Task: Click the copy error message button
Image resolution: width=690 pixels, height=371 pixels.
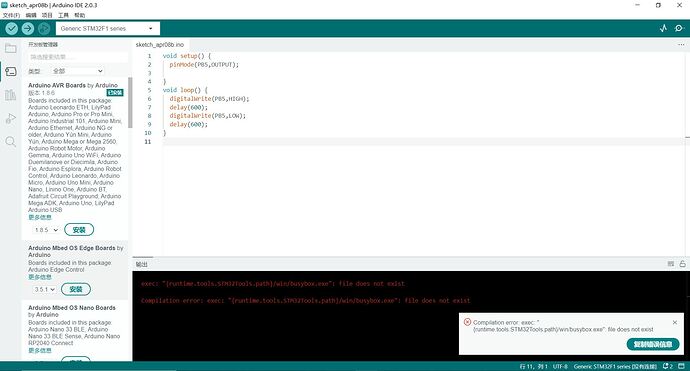Action: 653,344
